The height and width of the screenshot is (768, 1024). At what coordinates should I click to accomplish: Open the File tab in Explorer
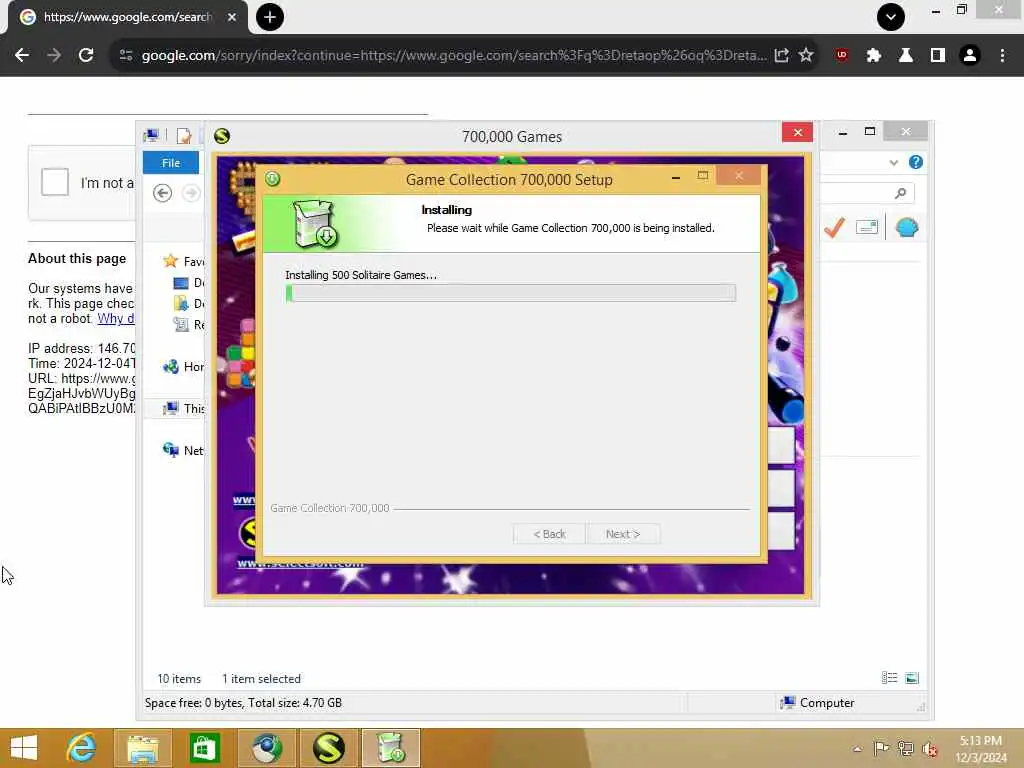[x=171, y=163]
